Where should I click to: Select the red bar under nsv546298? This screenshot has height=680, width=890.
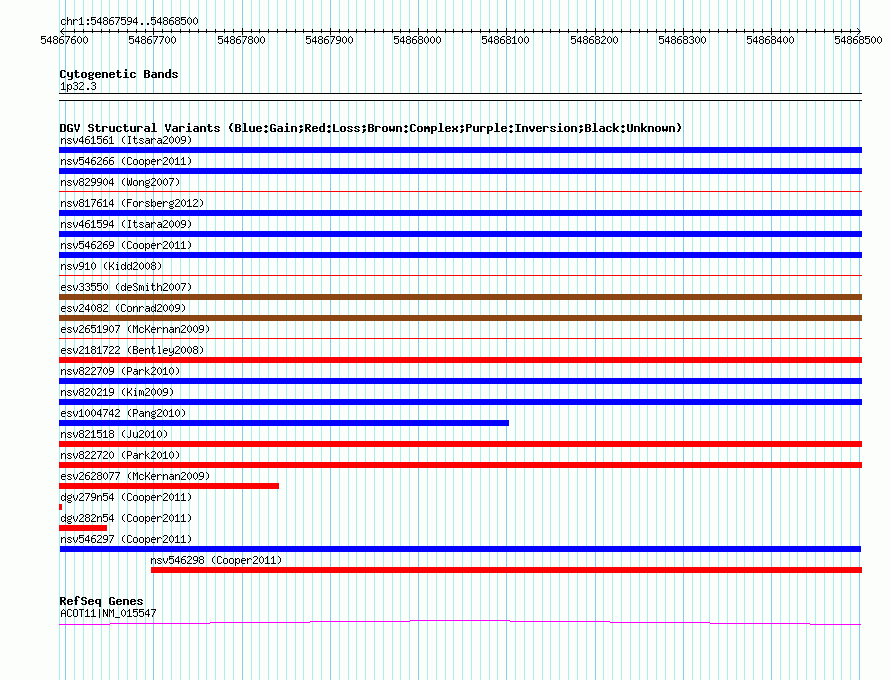tap(506, 570)
